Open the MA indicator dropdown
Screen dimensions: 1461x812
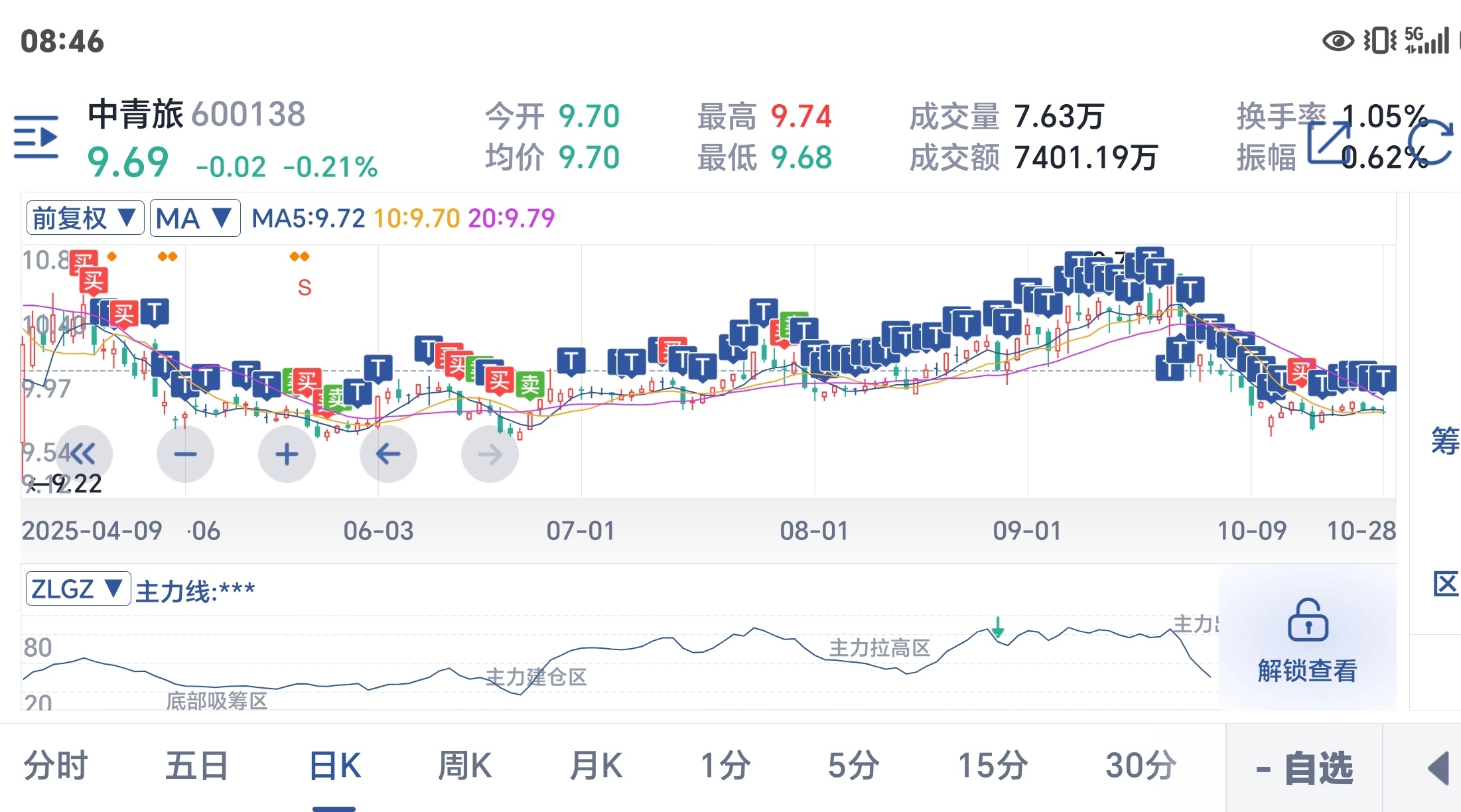(x=194, y=218)
